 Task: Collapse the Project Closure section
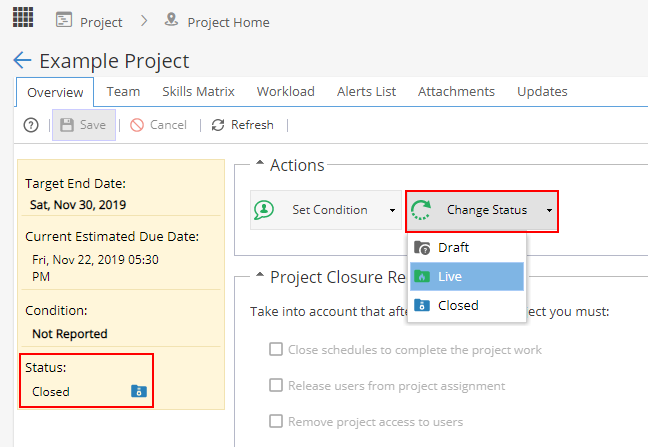click(260, 274)
